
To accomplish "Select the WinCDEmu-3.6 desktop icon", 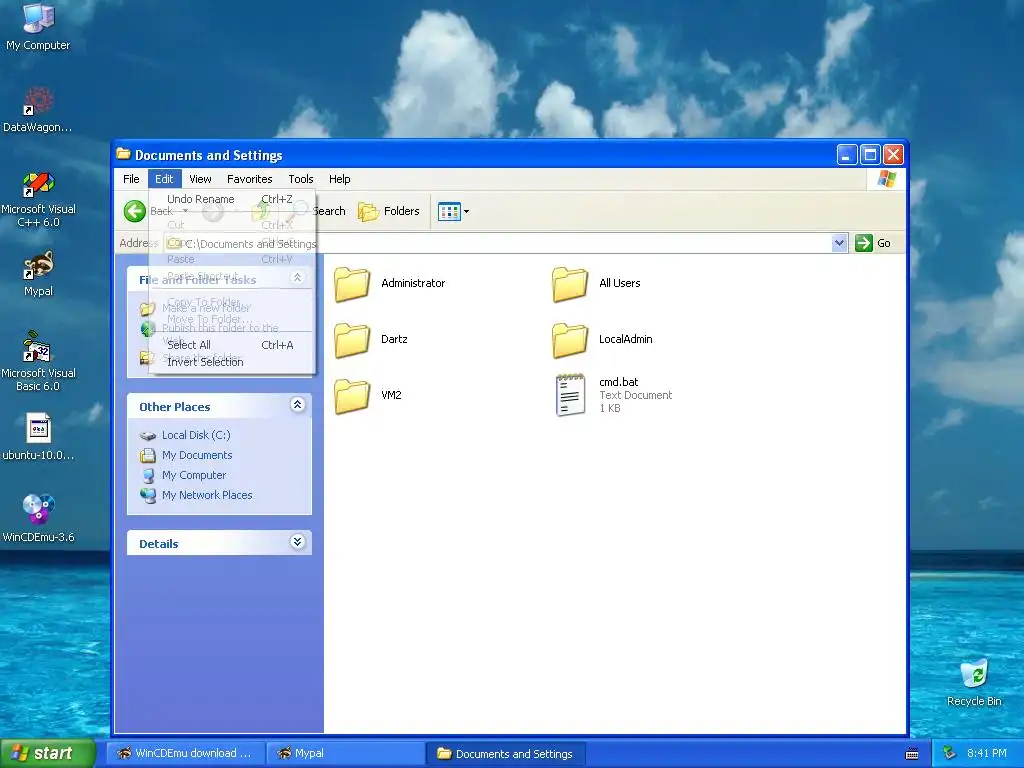I will click(38, 519).
